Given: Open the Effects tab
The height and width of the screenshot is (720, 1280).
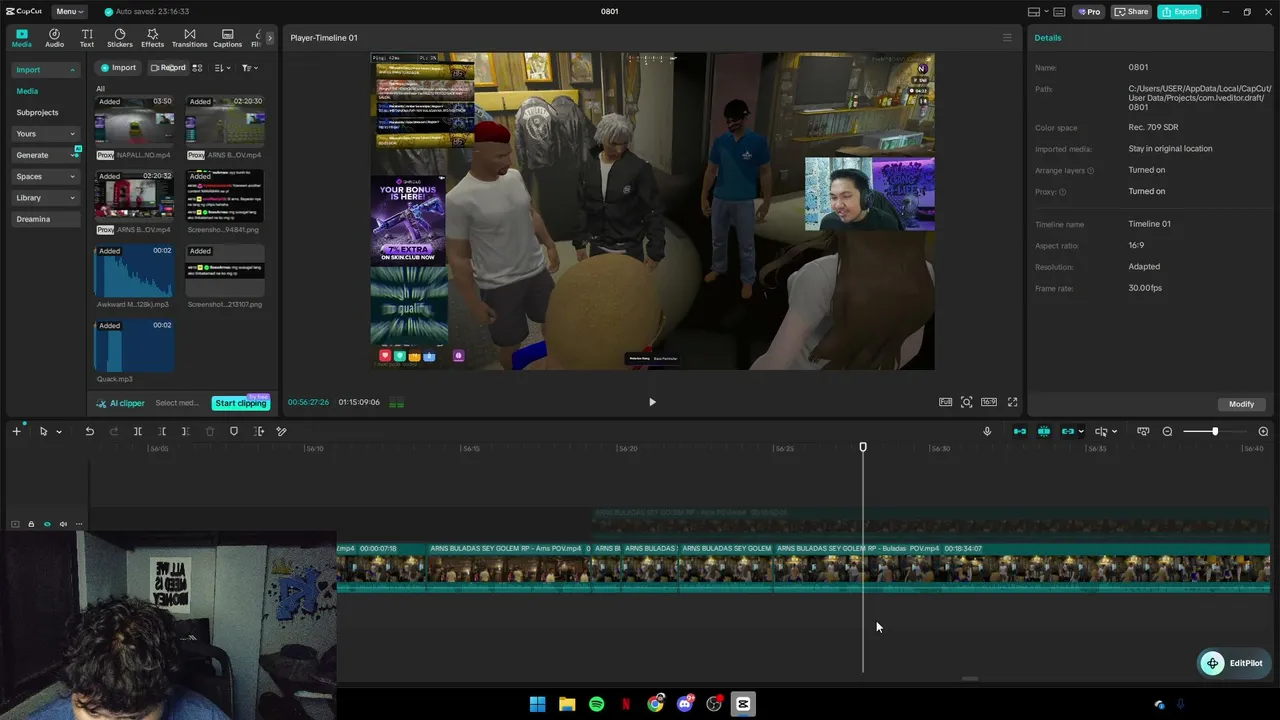Looking at the screenshot, I should [152, 38].
